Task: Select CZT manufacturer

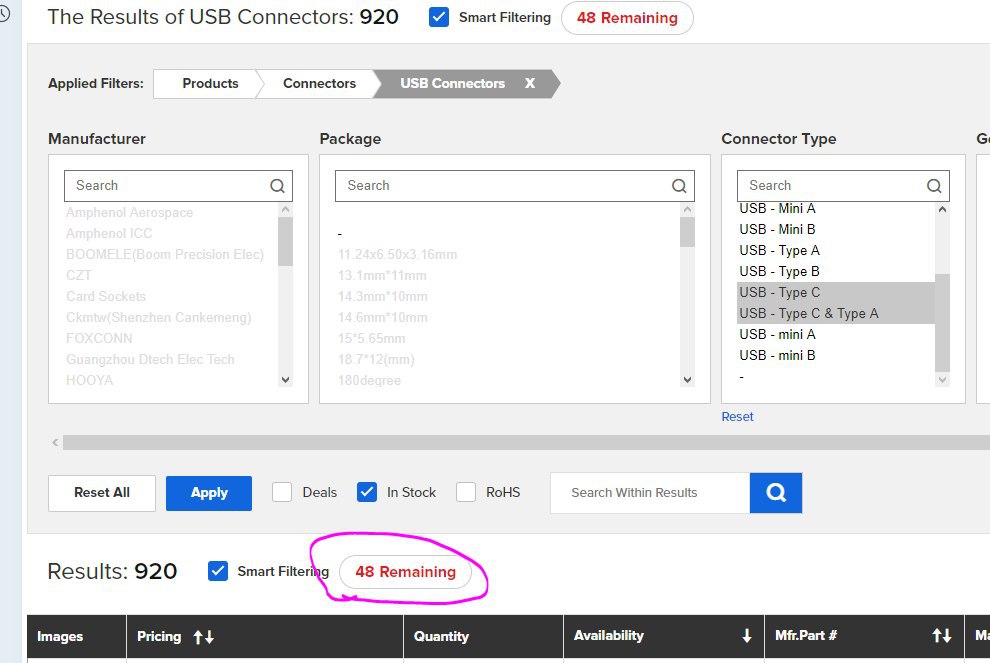Action: 79,275
